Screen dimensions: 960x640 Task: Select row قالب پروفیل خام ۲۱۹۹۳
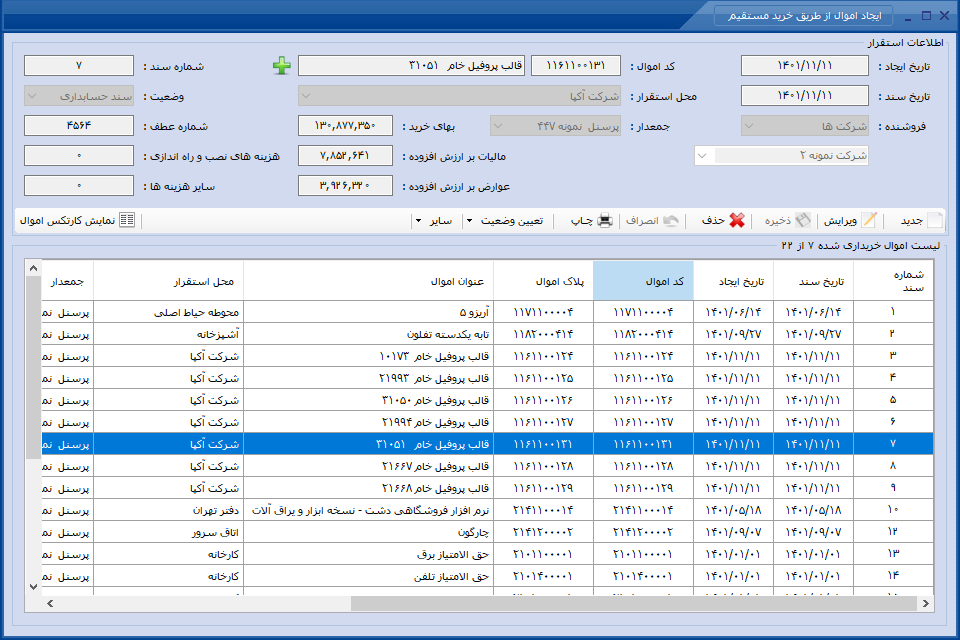pyautogui.click(x=487, y=378)
